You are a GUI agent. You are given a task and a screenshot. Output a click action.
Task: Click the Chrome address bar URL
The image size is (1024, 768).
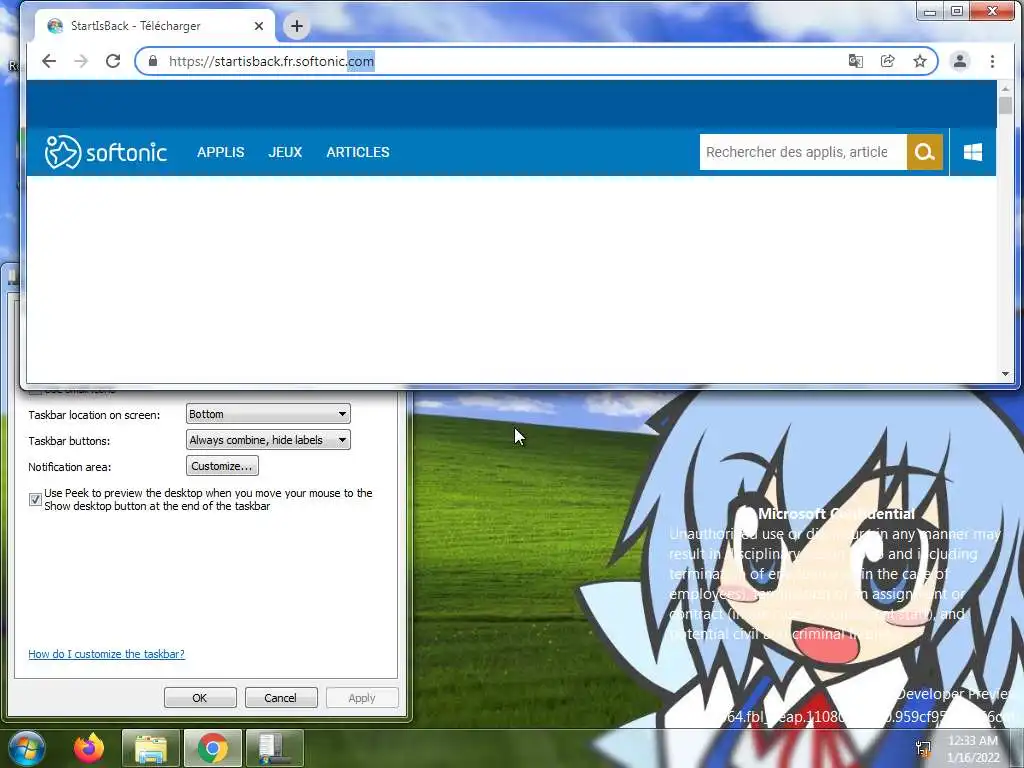coord(271,61)
